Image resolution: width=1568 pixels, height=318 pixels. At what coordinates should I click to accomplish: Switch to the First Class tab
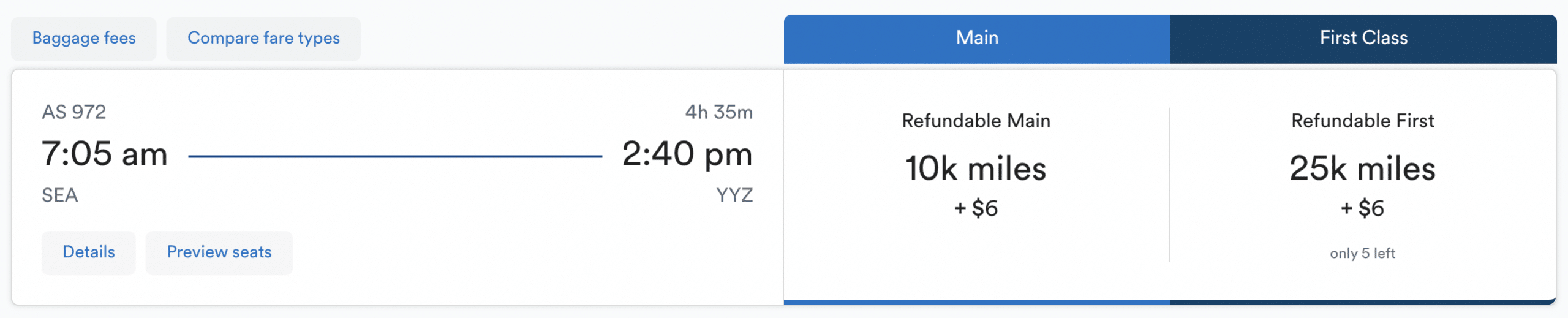point(1363,39)
